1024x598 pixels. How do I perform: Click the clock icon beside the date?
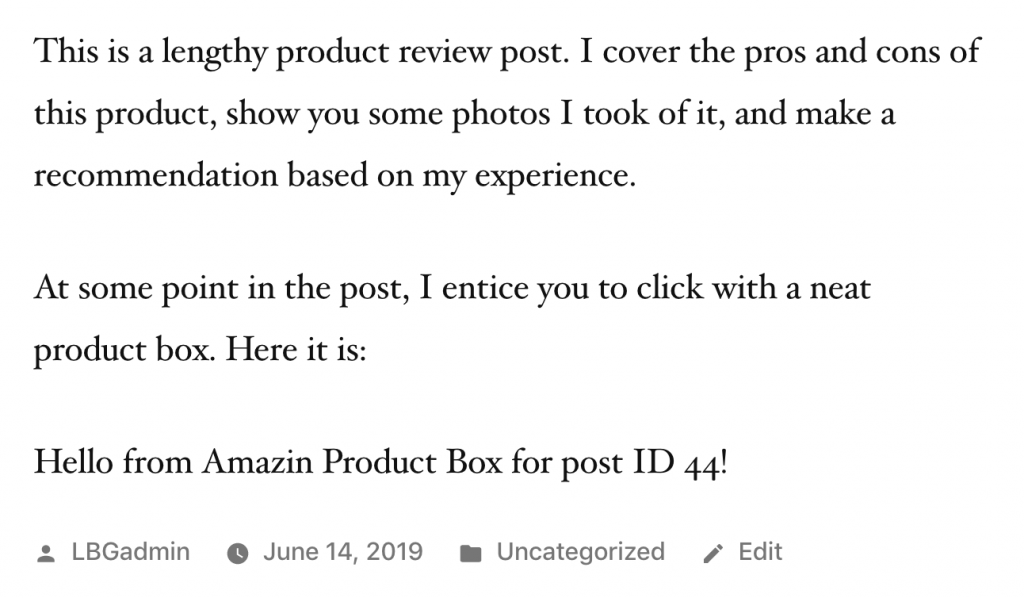pos(237,553)
